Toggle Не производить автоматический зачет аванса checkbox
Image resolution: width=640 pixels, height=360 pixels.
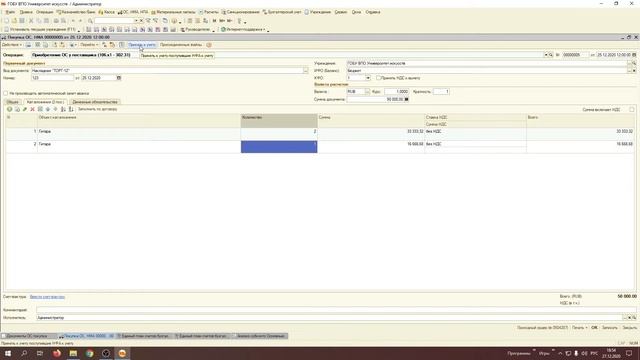coord(6,93)
